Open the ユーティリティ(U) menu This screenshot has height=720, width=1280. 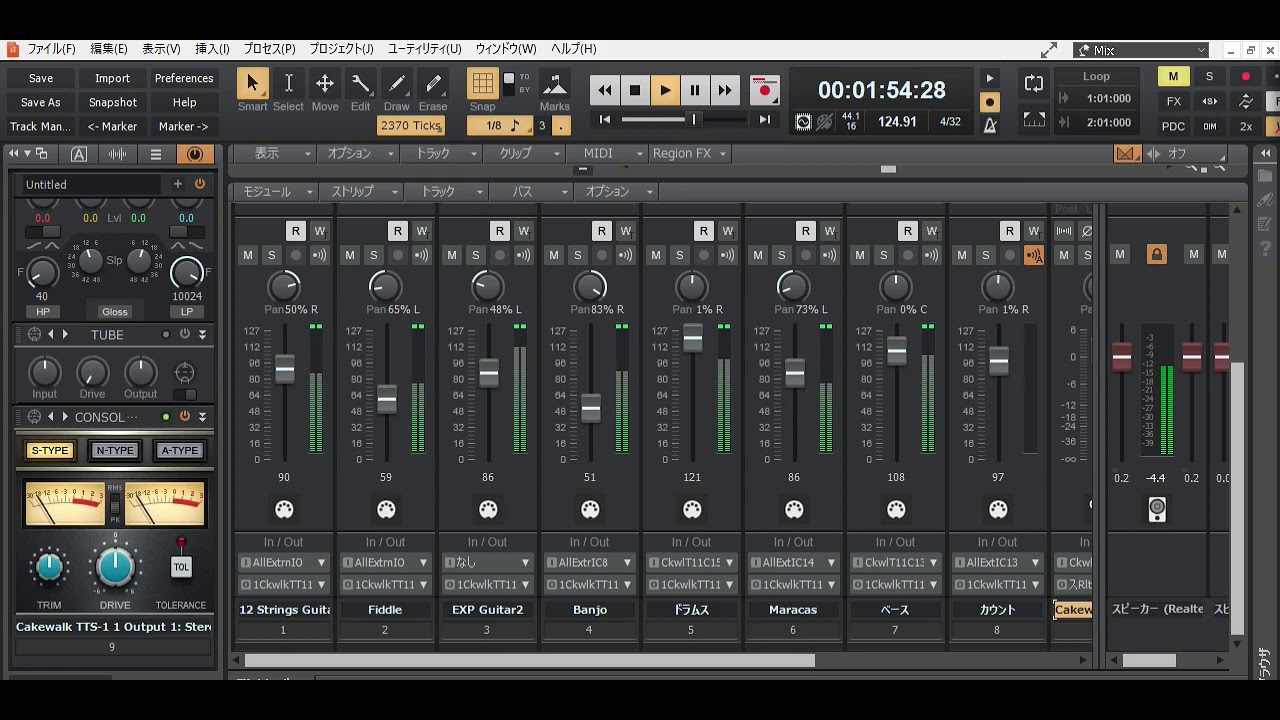tap(425, 49)
